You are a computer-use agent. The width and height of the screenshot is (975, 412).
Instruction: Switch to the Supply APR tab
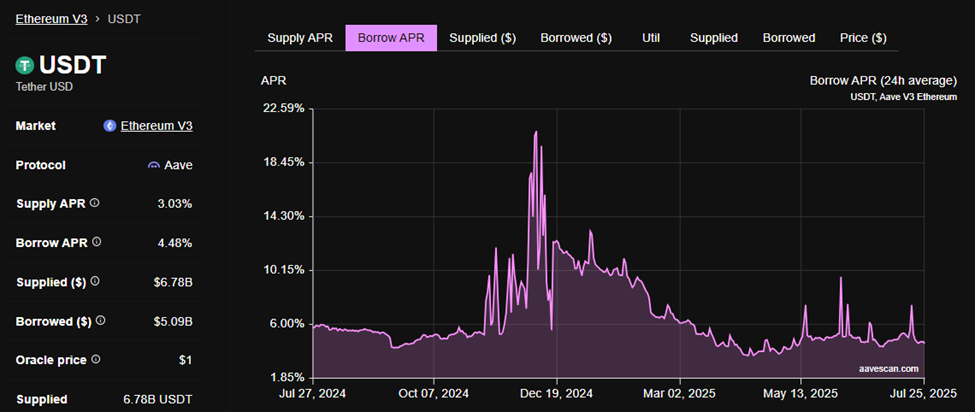[x=300, y=38]
